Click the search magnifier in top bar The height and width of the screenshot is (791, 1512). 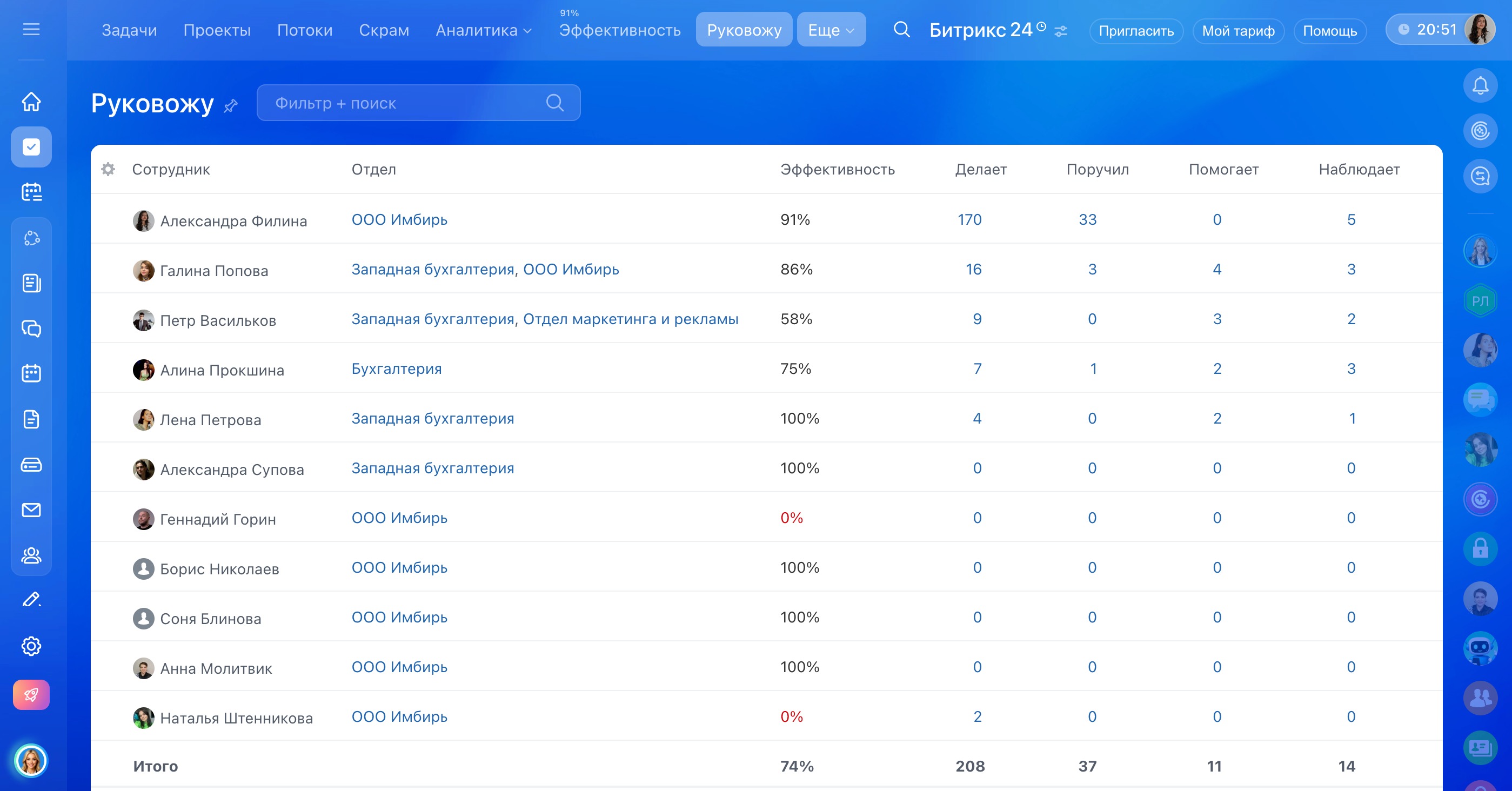pyautogui.click(x=901, y=29)
